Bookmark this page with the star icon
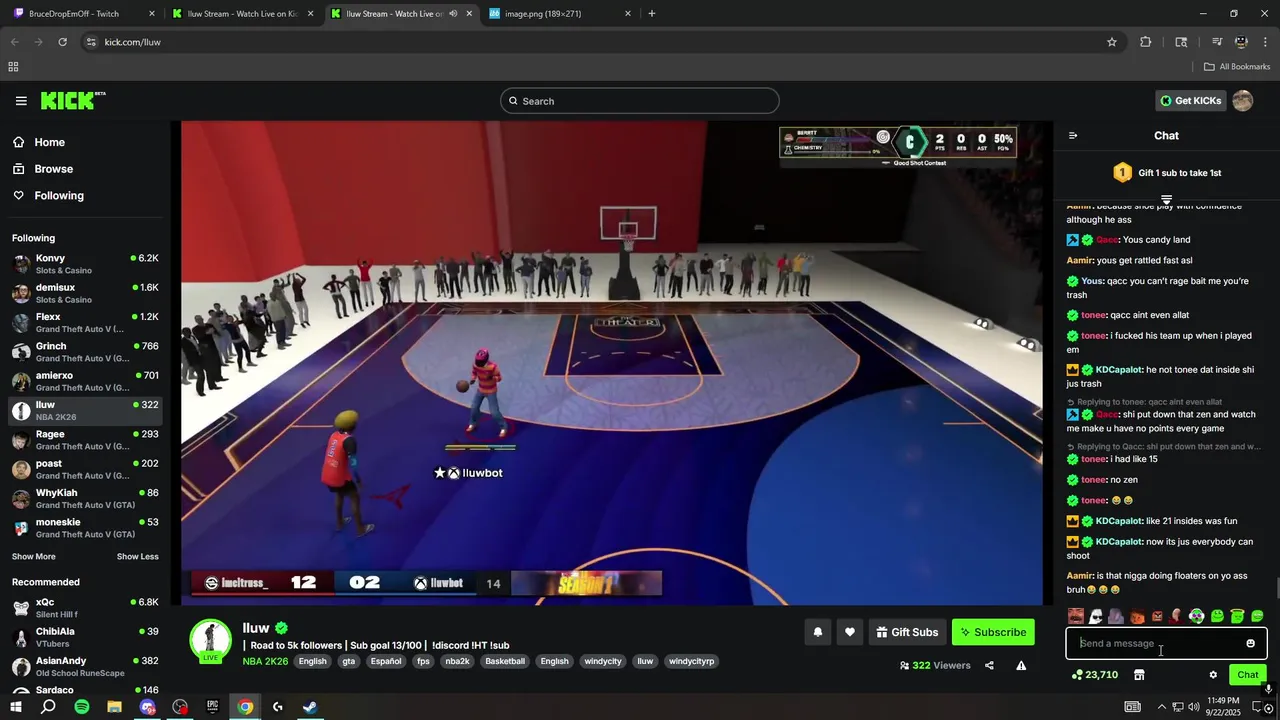1280x720 pixels. tap(1111, 42)
